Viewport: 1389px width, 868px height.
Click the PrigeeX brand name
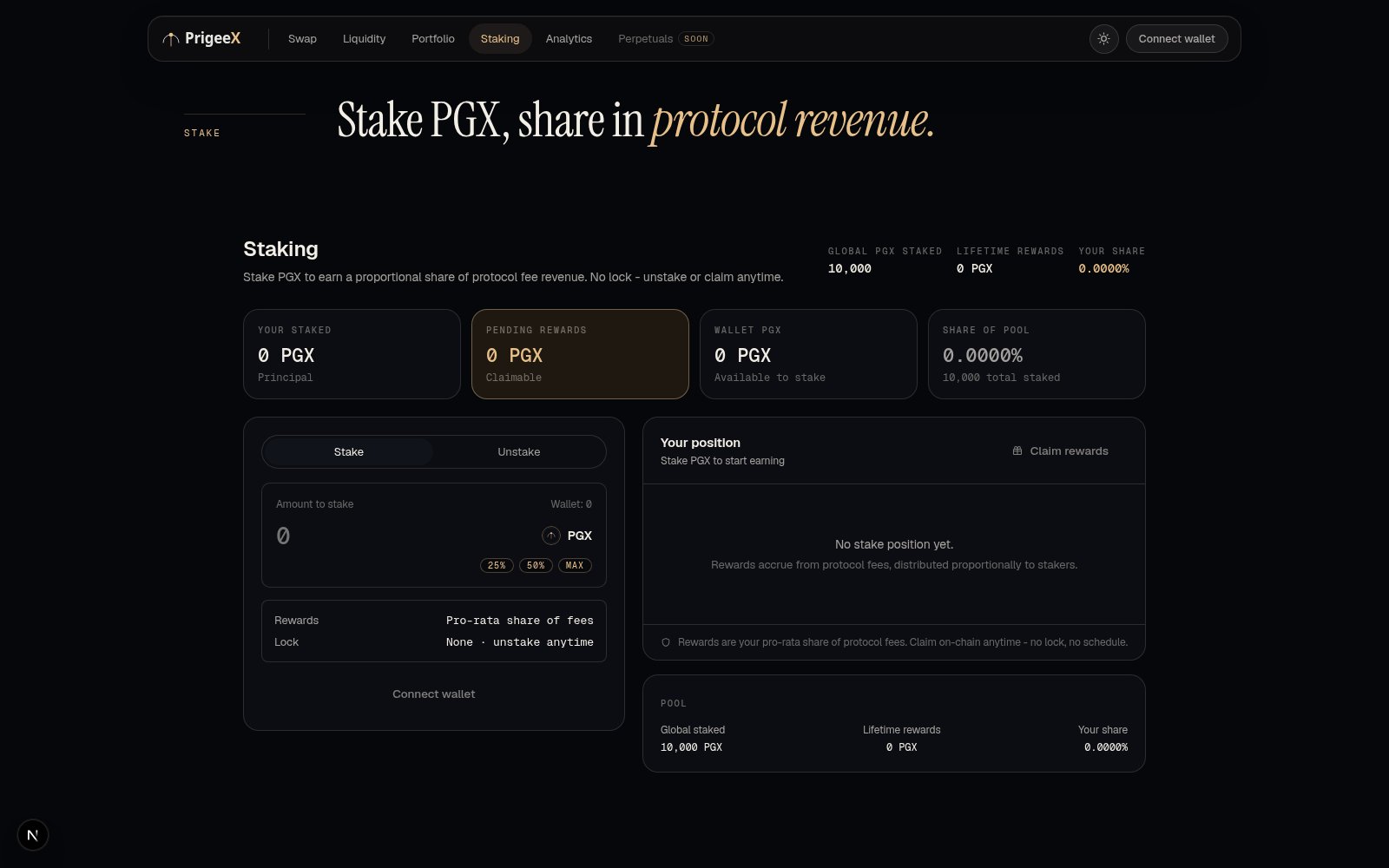point(213,38)
